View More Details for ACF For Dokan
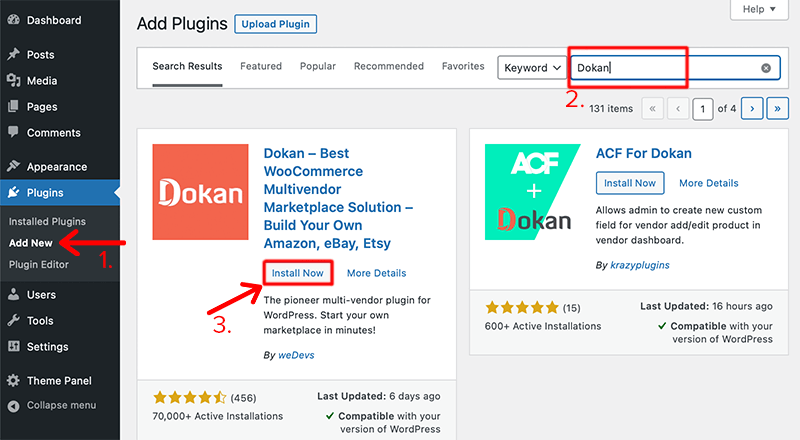The image size is (800, 440). point(709,183)
